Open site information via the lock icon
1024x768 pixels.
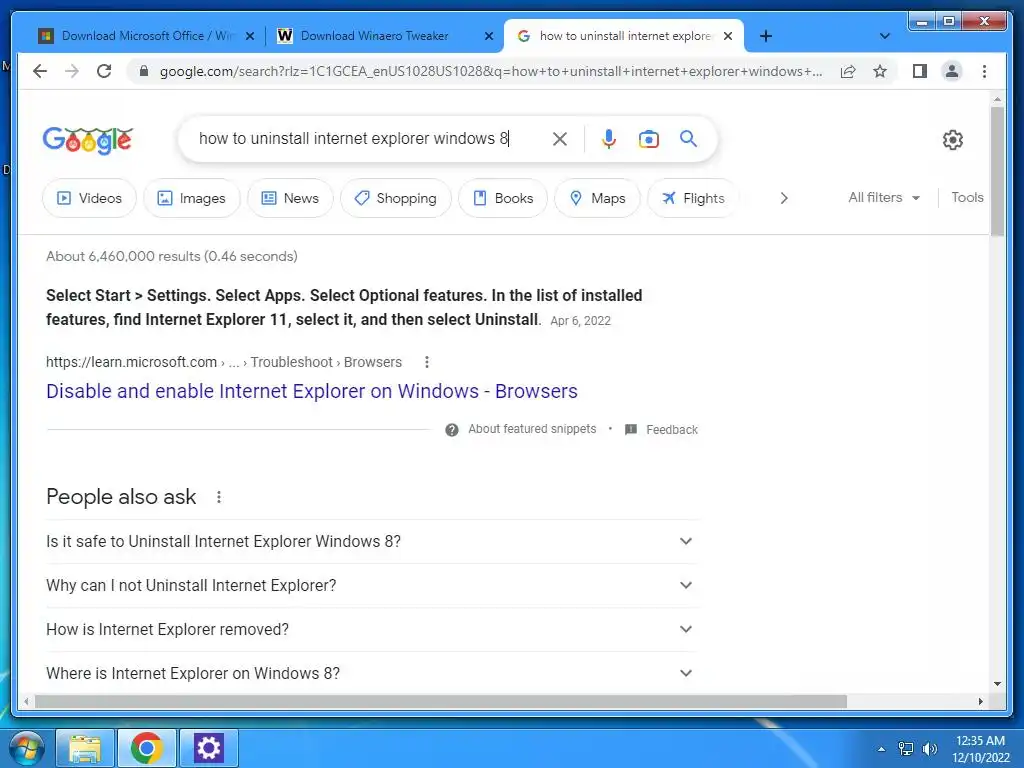[x=144, y=71]
